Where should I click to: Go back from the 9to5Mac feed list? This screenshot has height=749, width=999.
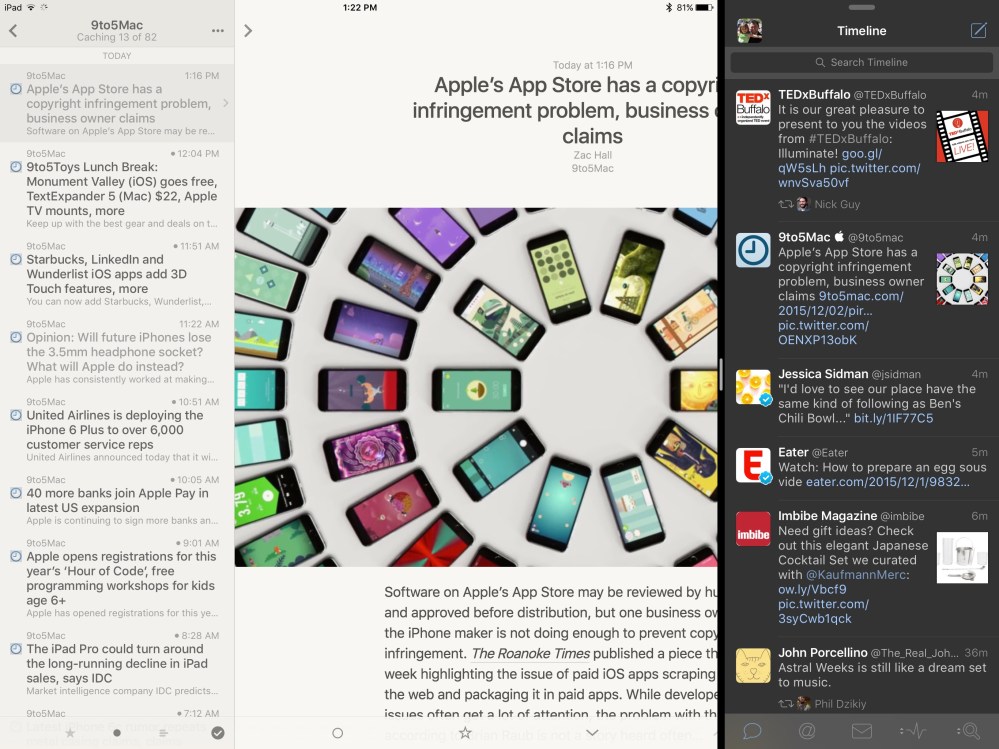tap(13, 31)
